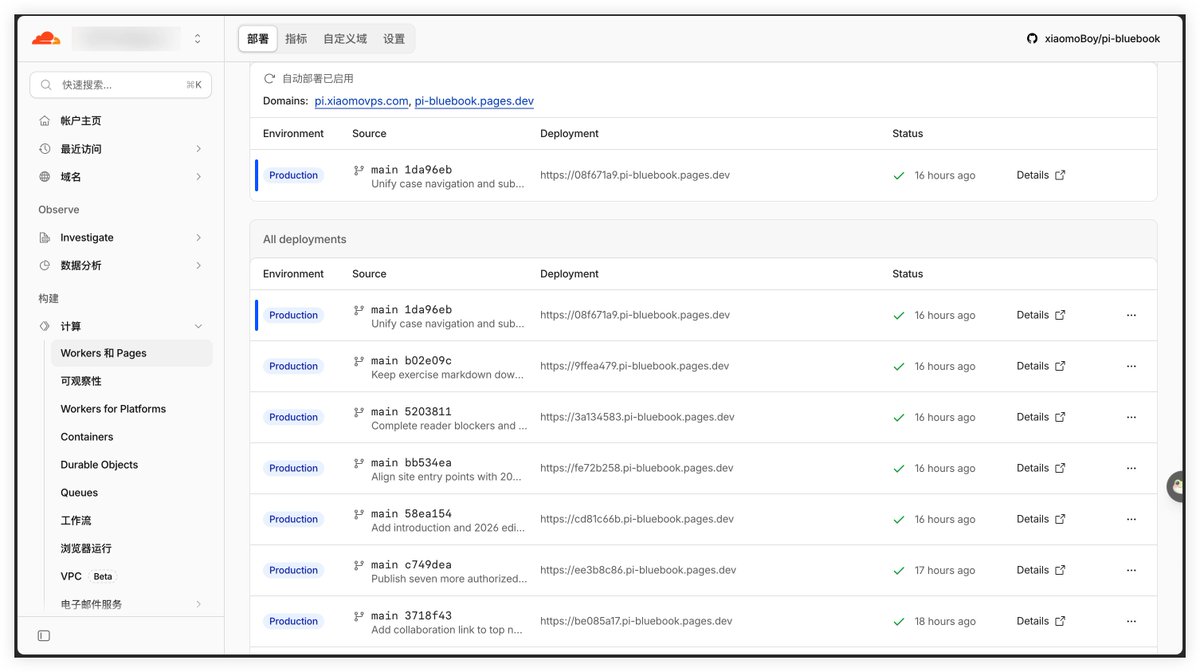Click the home icon beside 帐户主页
The height and width of the screenshot is (672, 1200).
(44, 121)
